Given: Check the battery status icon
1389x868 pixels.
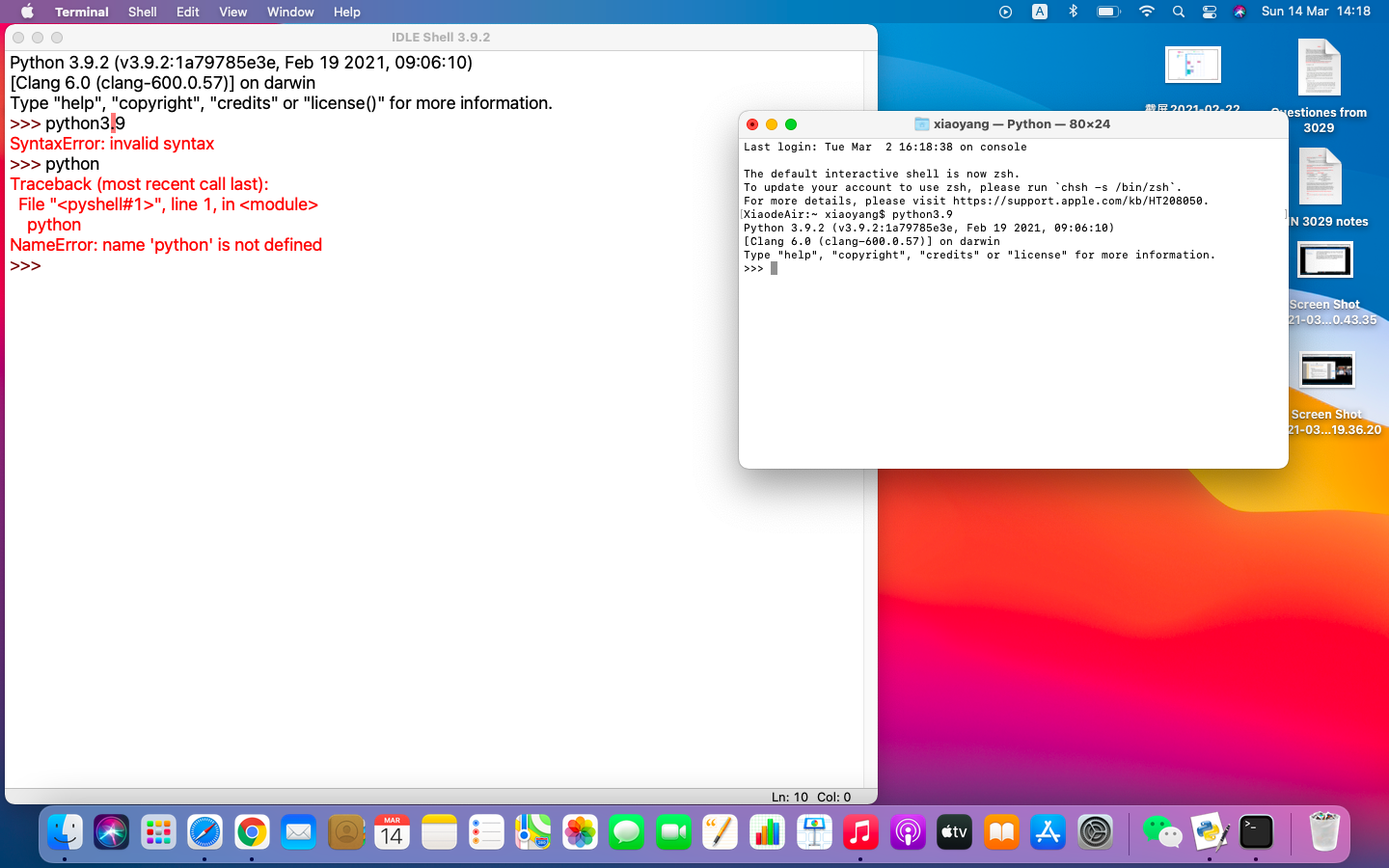Looking at the screenshot, I should [1108, 12].
